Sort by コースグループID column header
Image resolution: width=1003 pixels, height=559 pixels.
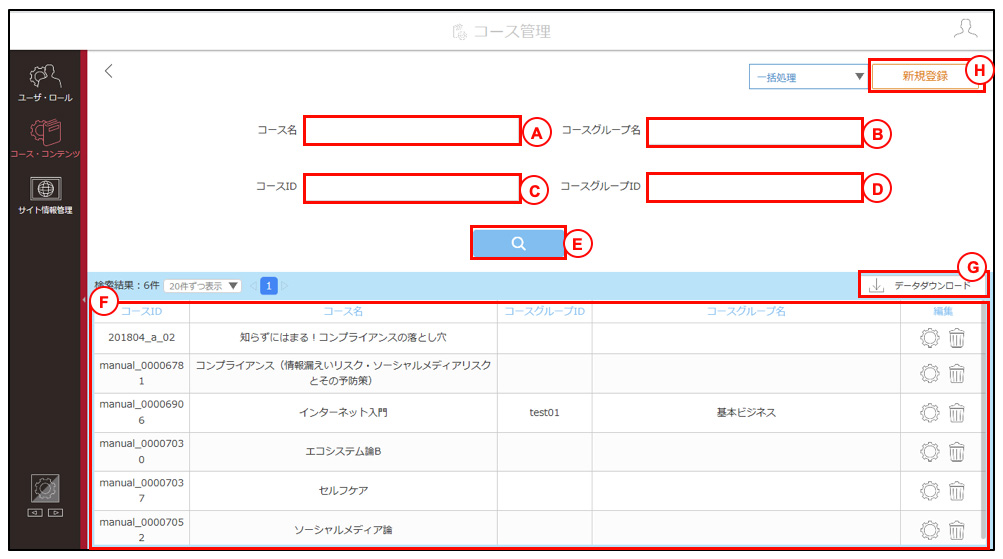544,311
